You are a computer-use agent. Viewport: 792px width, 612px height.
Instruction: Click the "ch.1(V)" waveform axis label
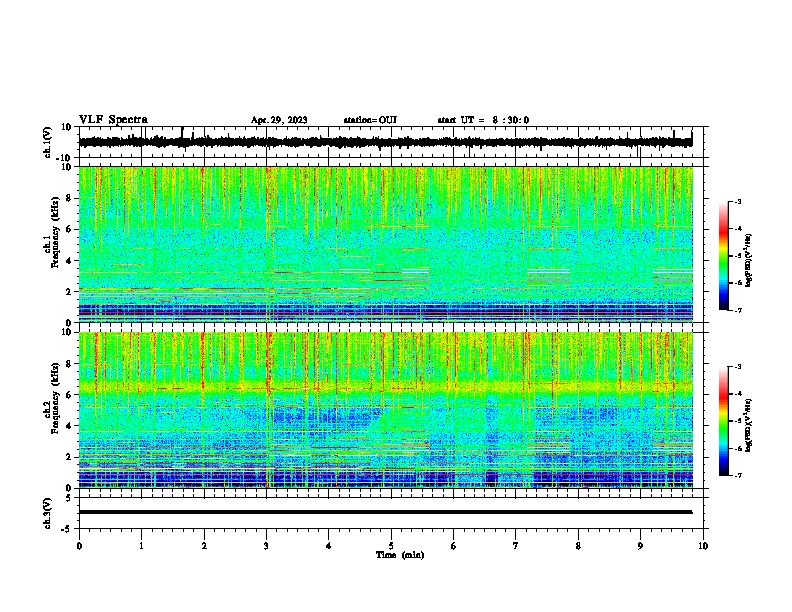click(x=47, y=142)
